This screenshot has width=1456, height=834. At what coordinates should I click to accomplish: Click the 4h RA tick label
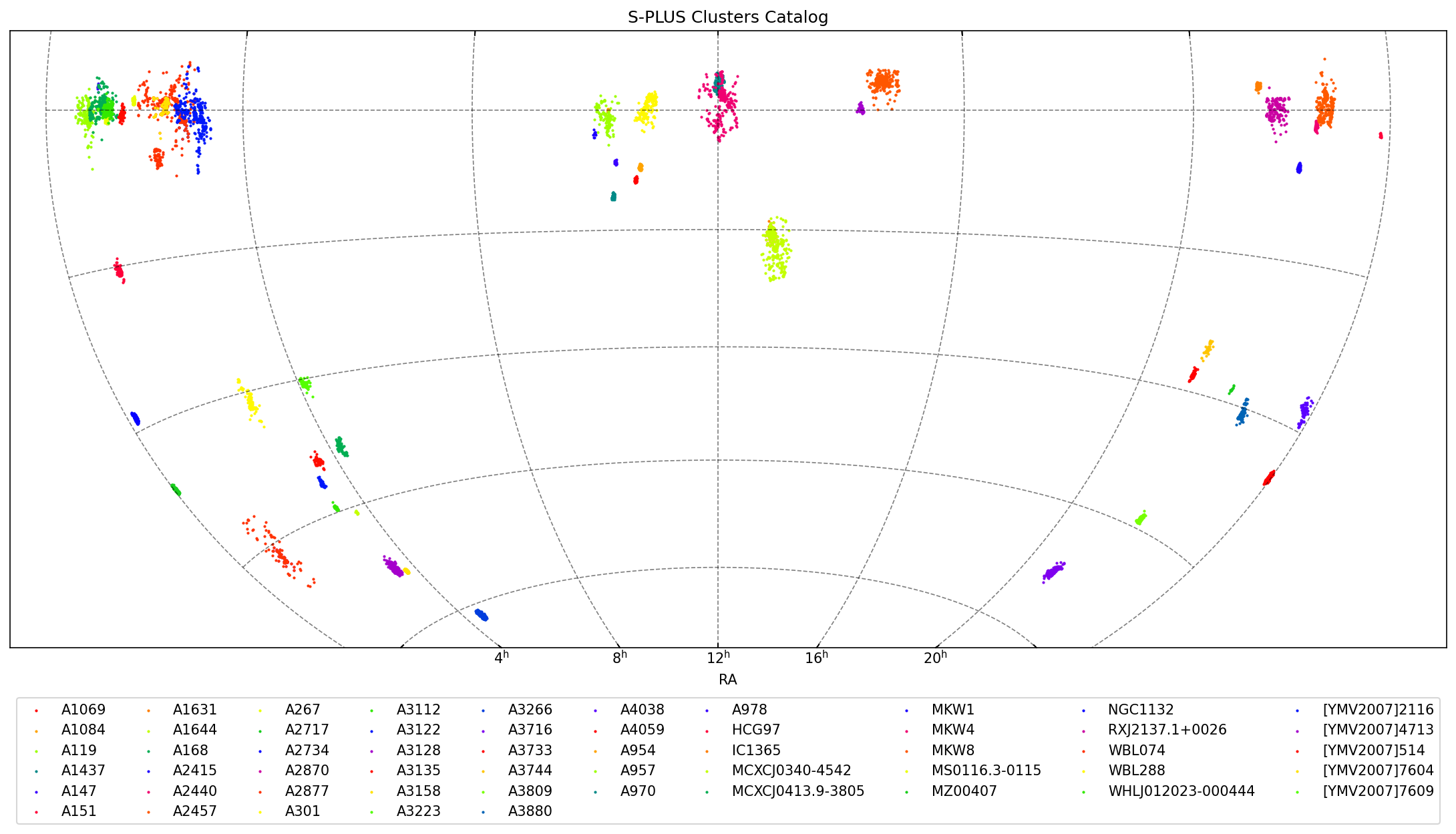(x=502, y=658)
